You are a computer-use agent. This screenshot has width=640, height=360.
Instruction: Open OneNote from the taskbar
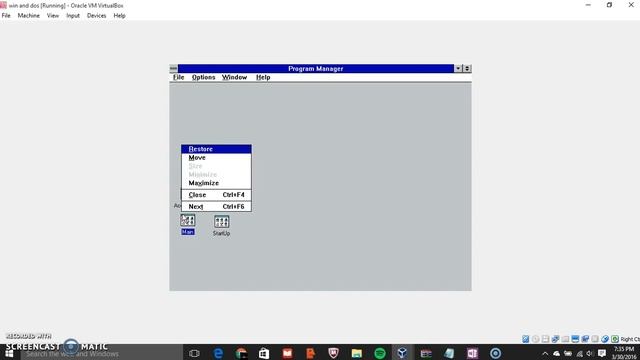[472, 353]
